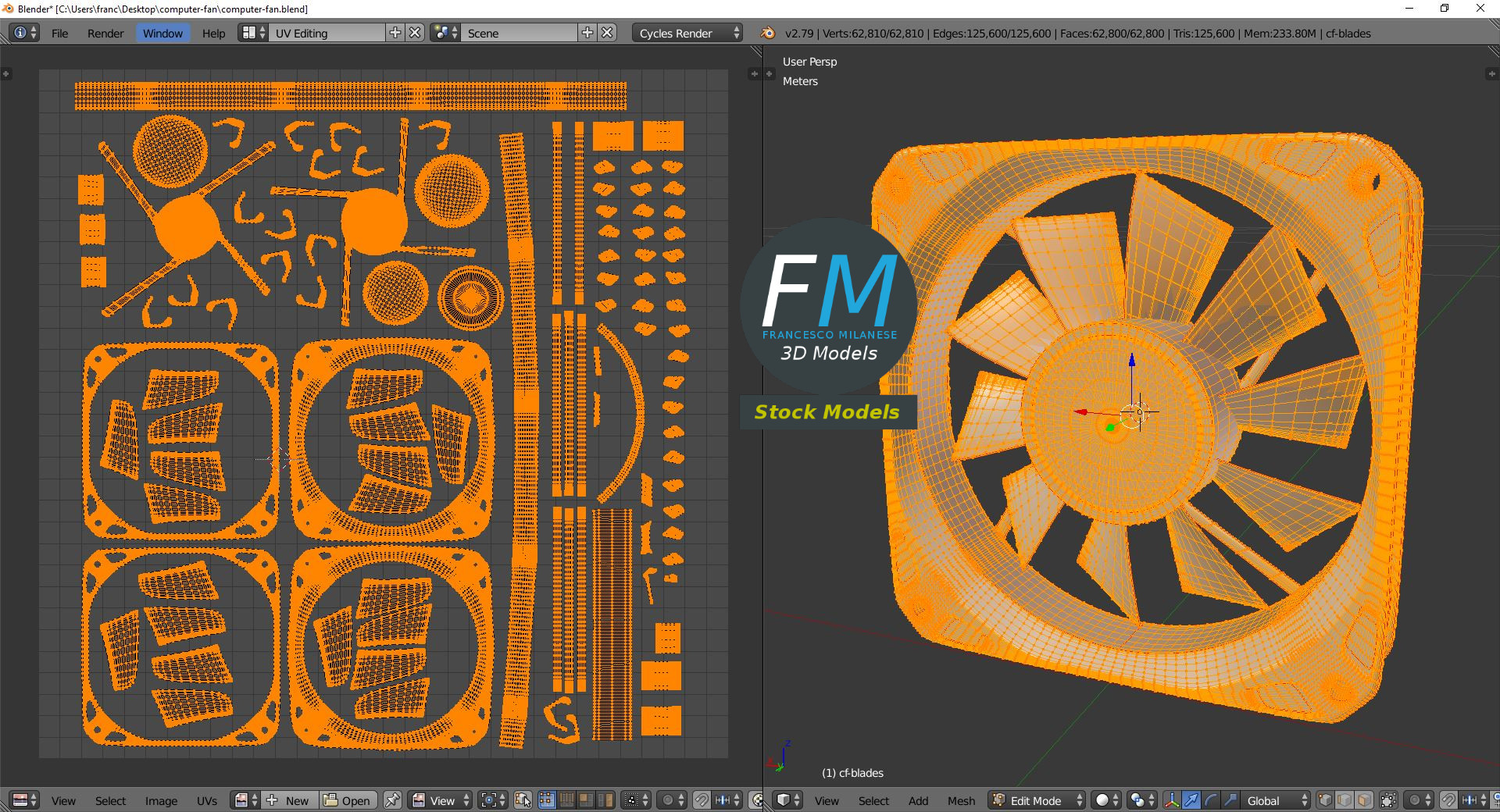Viewport: 1500px width, 812px height.
Task: Open the Render menu
Action: [x=105, y=33]
